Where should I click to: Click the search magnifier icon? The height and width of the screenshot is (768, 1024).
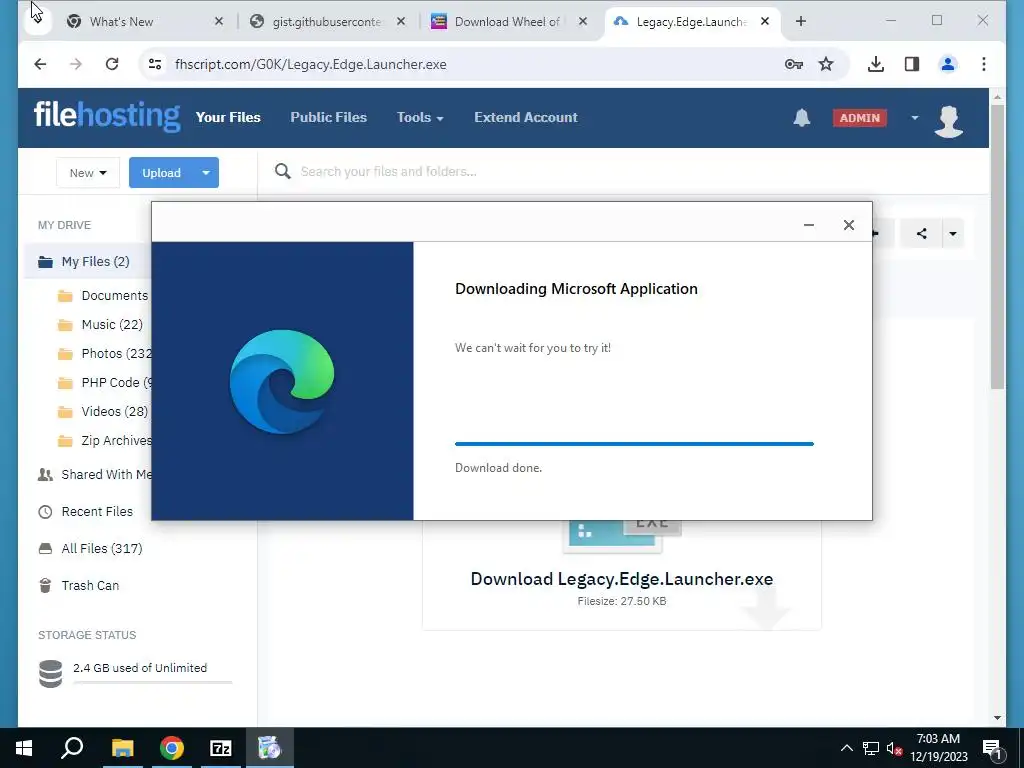click(283, 172)
